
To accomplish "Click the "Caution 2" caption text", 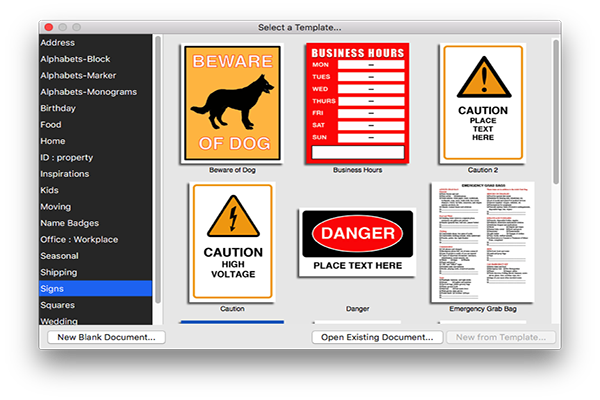I will [x=483, y=170].
